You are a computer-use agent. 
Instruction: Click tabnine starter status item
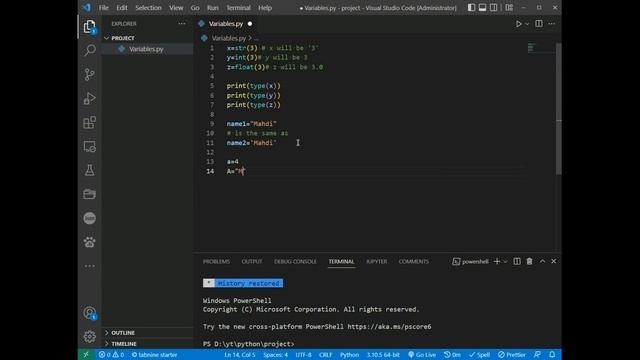click(x=154, y=355)
